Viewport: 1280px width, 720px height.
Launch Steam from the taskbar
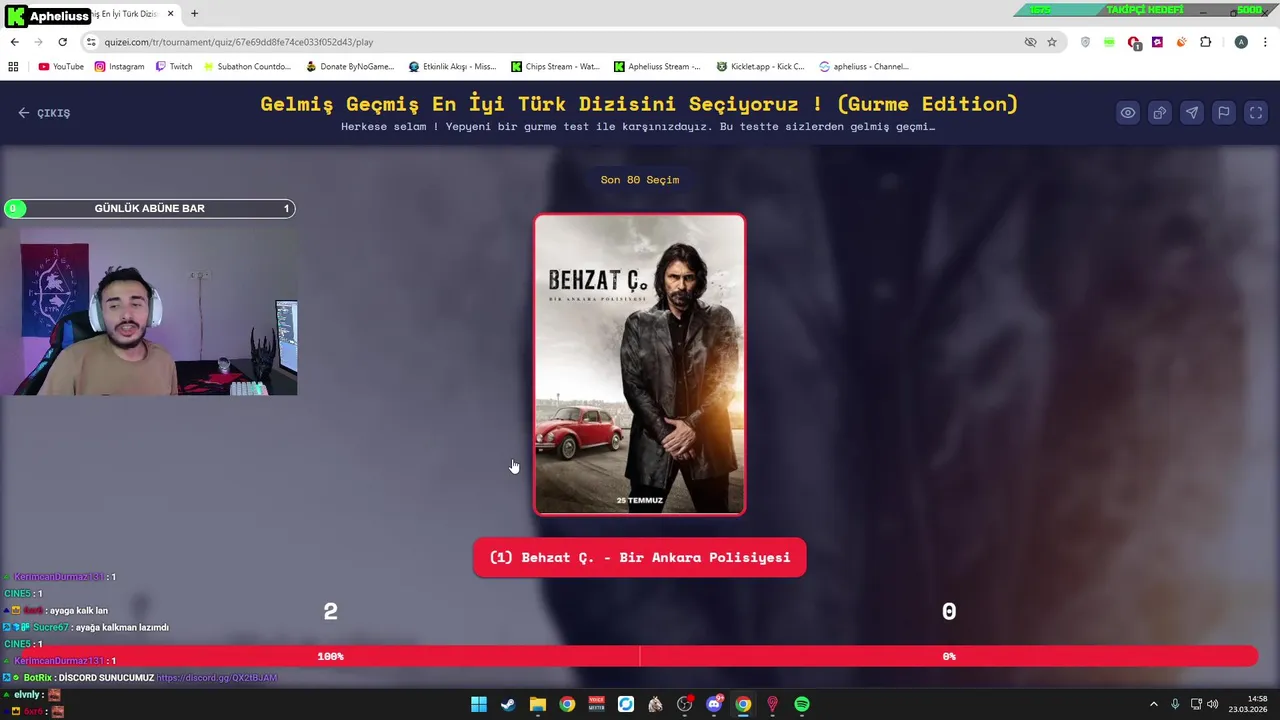(508, 704)
